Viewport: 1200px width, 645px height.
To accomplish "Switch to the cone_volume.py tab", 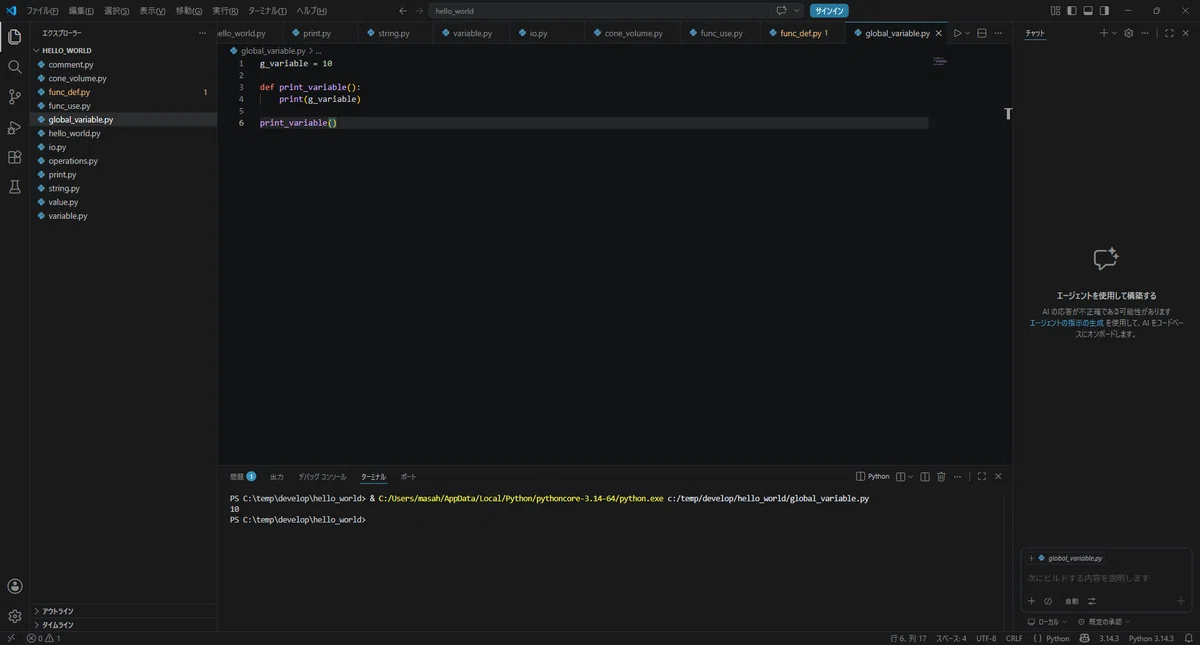I will click(x=633, y=33).
